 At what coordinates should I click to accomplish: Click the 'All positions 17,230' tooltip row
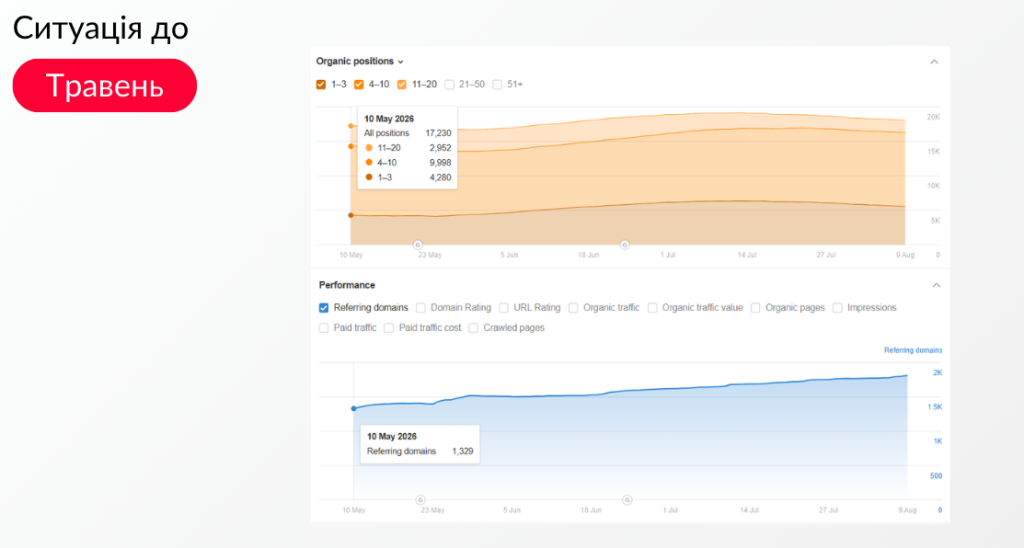point(408,133)
